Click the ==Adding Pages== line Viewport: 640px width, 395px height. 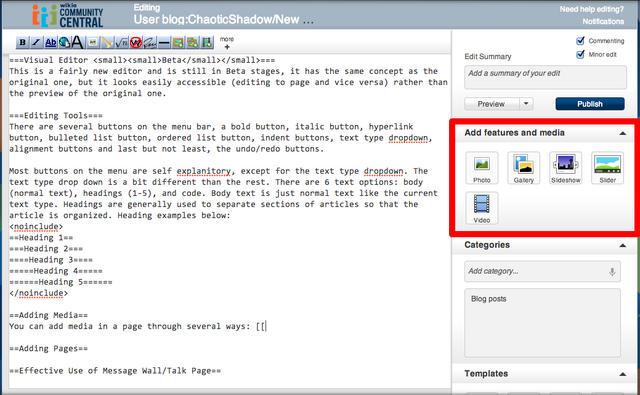[x=48, y=348]
